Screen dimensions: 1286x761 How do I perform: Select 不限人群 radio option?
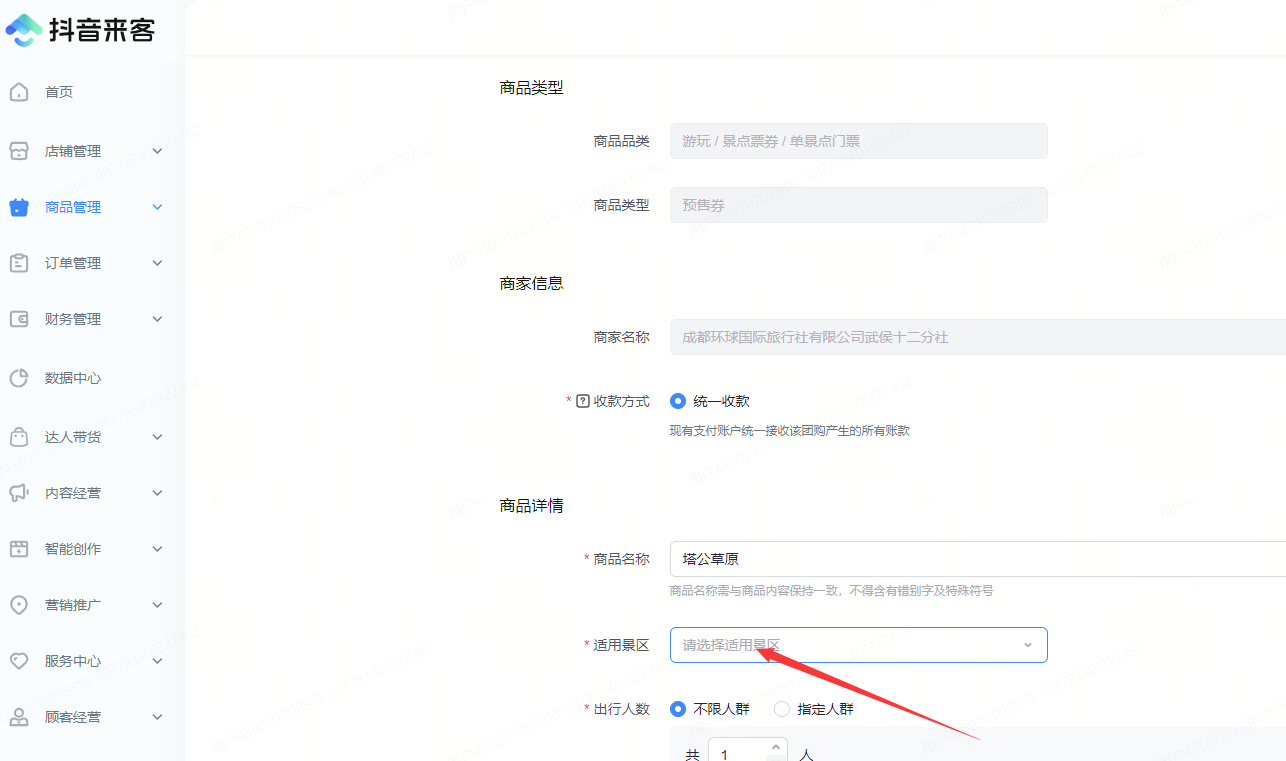678,709
